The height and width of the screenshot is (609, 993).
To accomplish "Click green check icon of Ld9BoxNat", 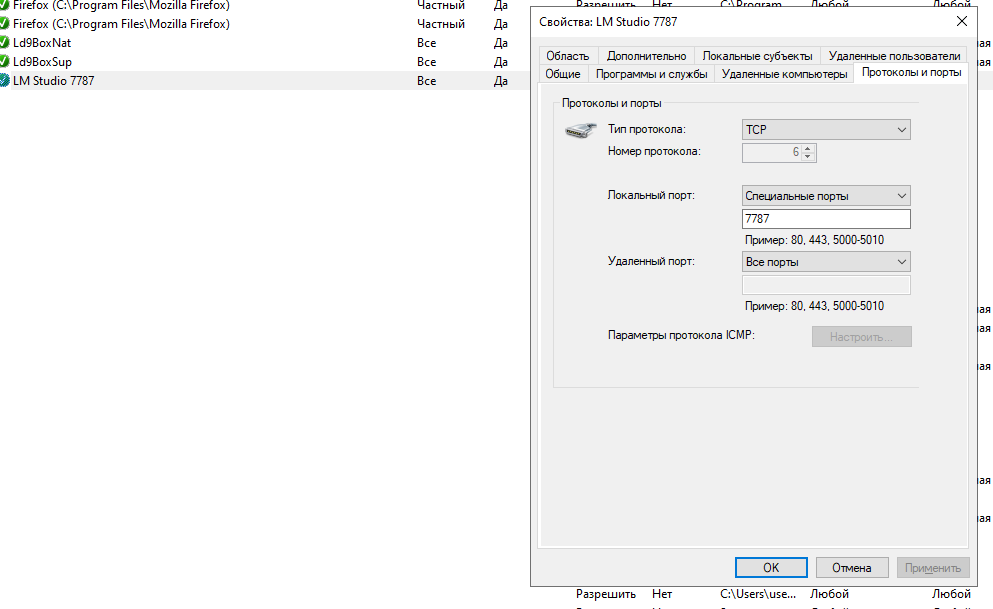I will click(4, 42).
